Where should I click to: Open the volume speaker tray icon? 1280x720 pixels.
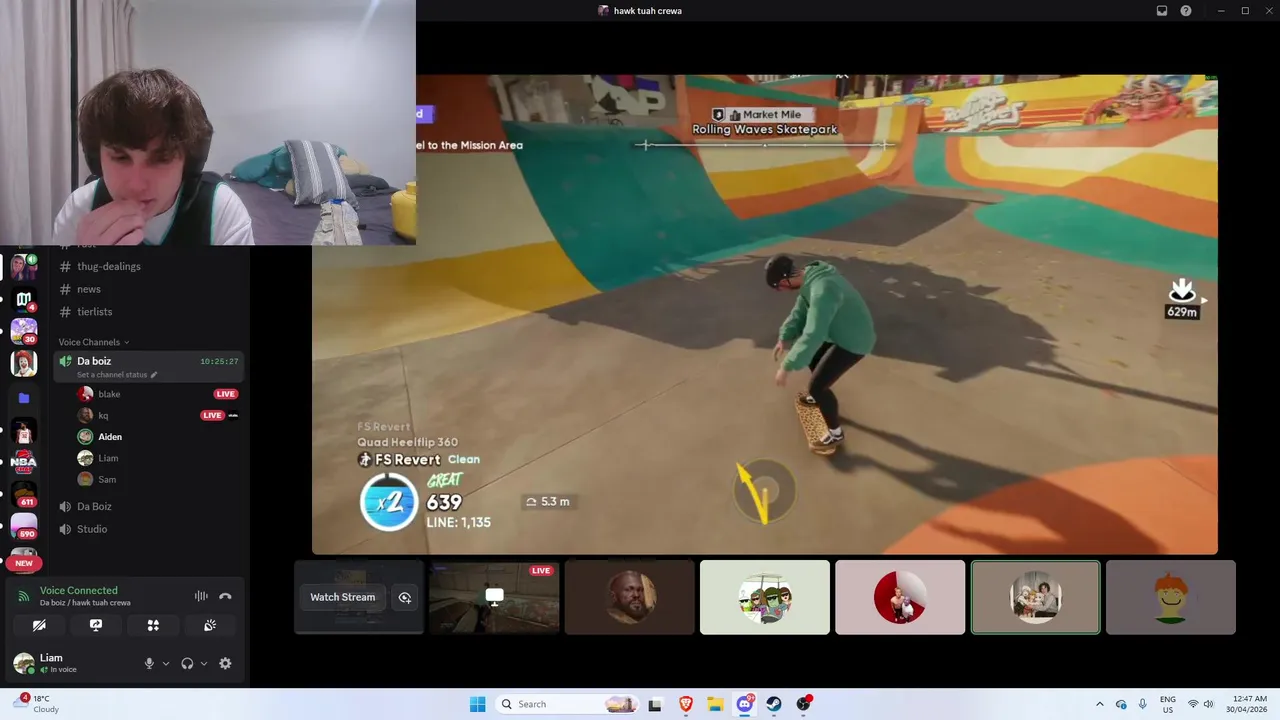pyautogui.click(x=1209, y=704)
